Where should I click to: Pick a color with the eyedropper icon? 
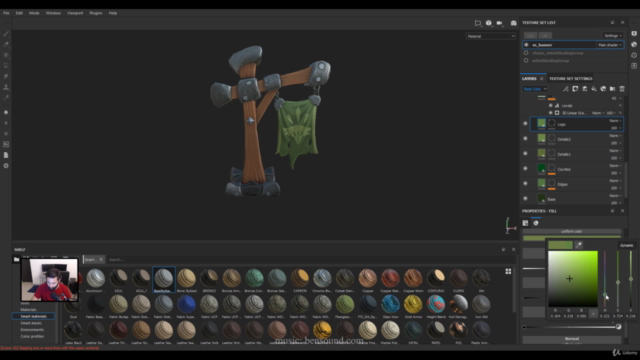[579, 245]
